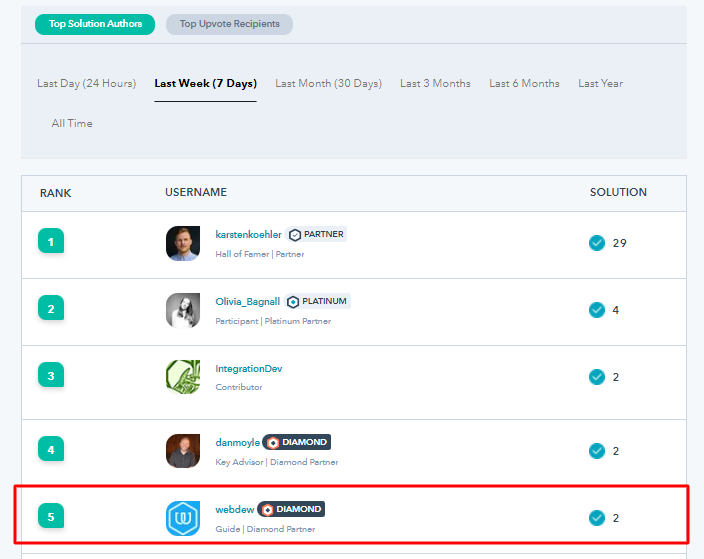
Task: Filter by Last Month (30 Days)
Action: (328, 84)
